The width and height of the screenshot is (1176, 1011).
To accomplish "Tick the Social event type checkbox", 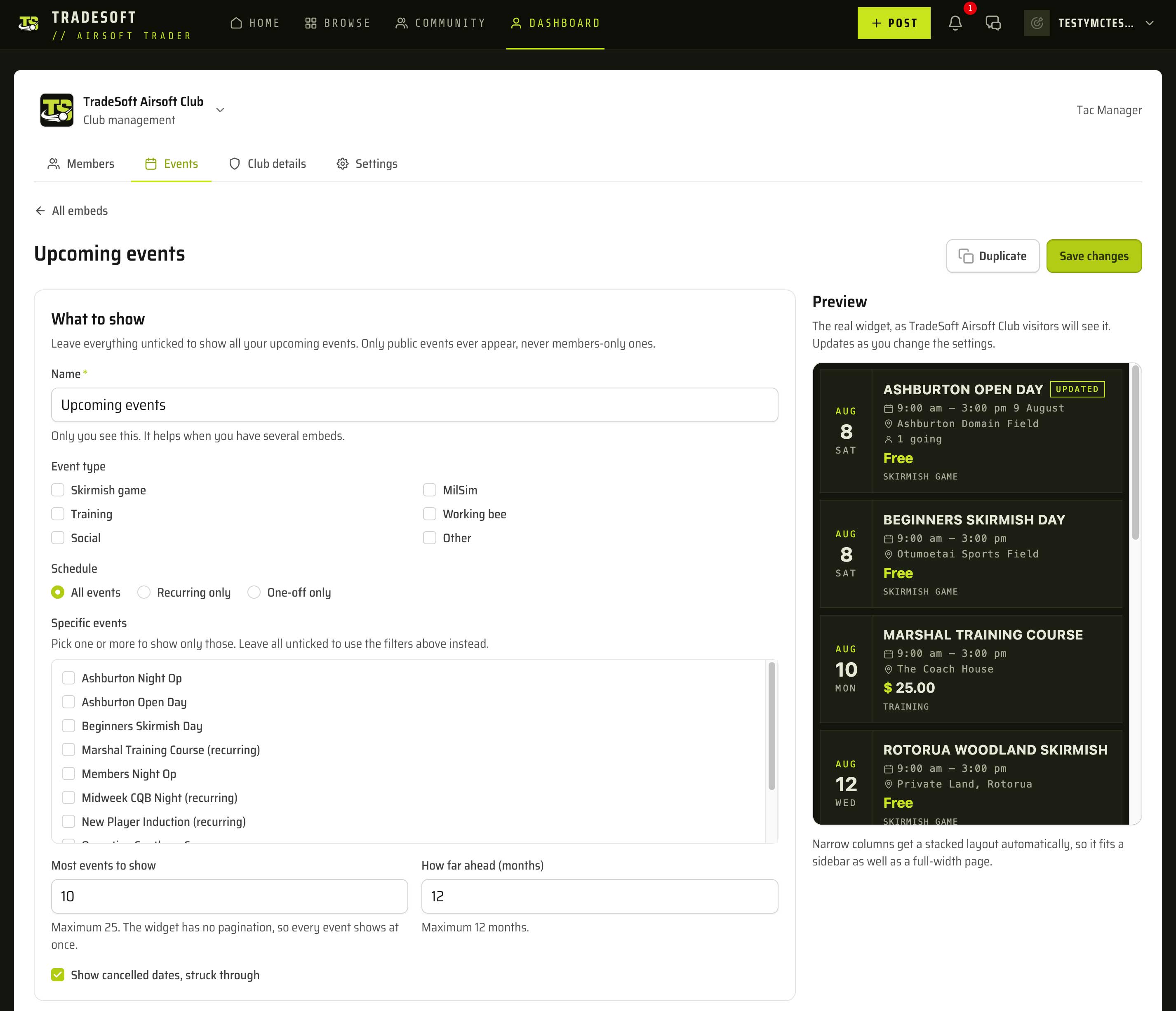I will (58, 538).
